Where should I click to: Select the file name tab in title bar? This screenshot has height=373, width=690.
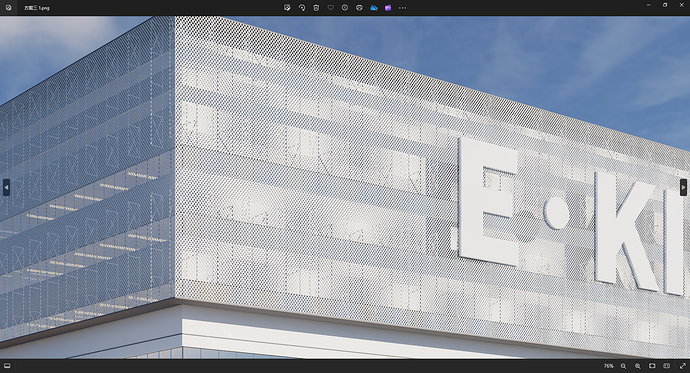coord(37,8)
